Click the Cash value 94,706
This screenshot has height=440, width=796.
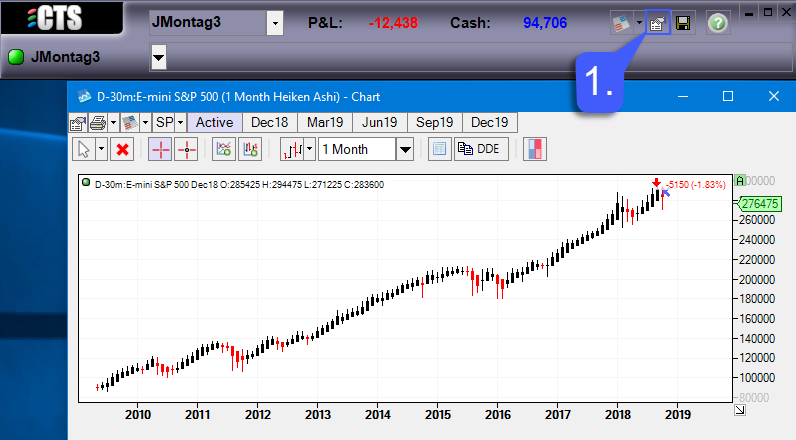tap(545, 23)
